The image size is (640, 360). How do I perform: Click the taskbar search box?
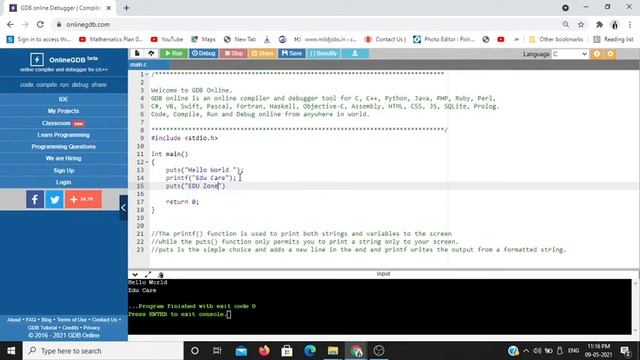pos(103,351)
